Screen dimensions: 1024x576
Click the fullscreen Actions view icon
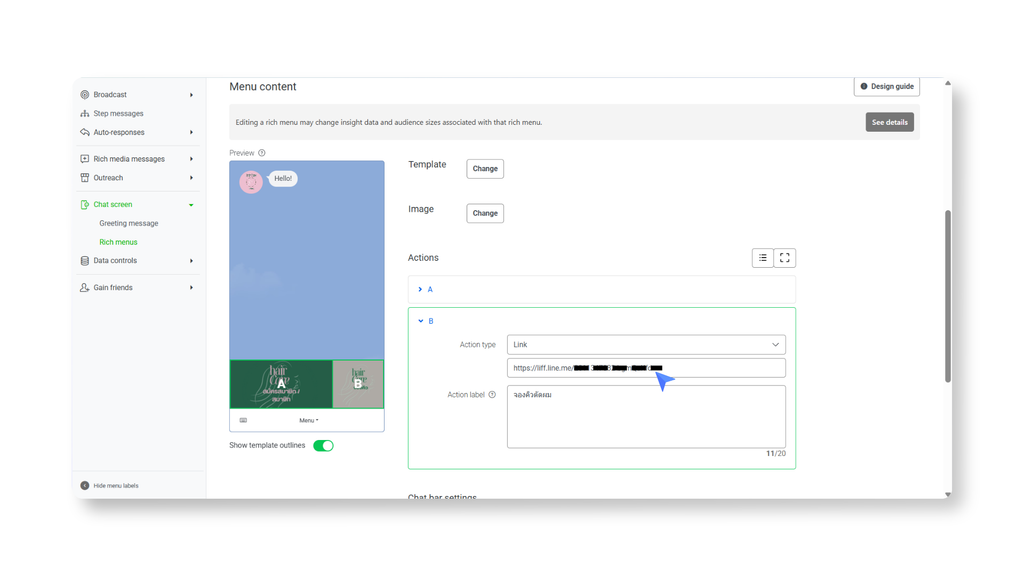(x=785, y=258)
